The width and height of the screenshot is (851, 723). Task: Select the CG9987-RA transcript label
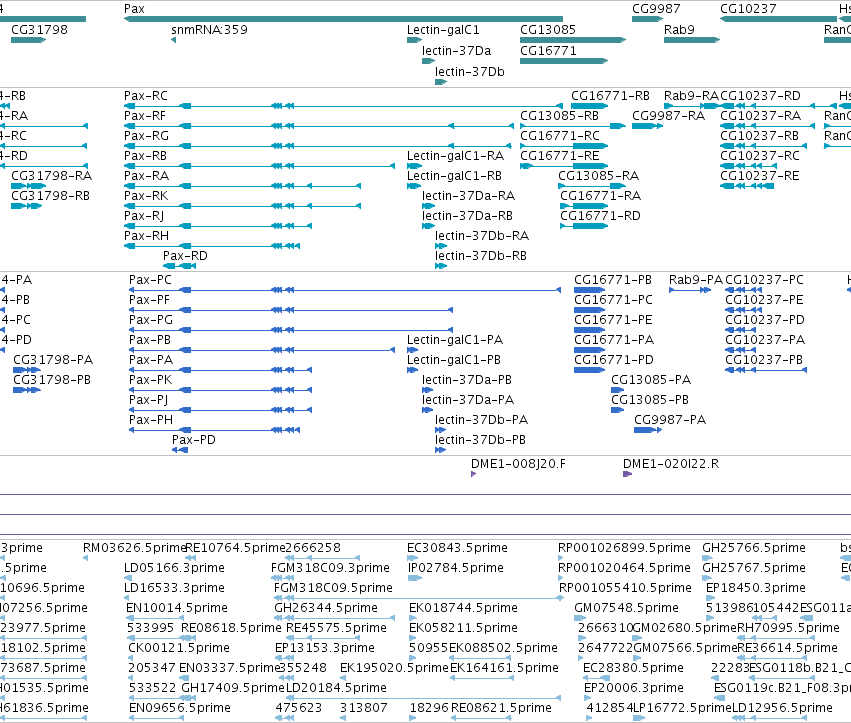pyautogui.click(x=668, y=116)
